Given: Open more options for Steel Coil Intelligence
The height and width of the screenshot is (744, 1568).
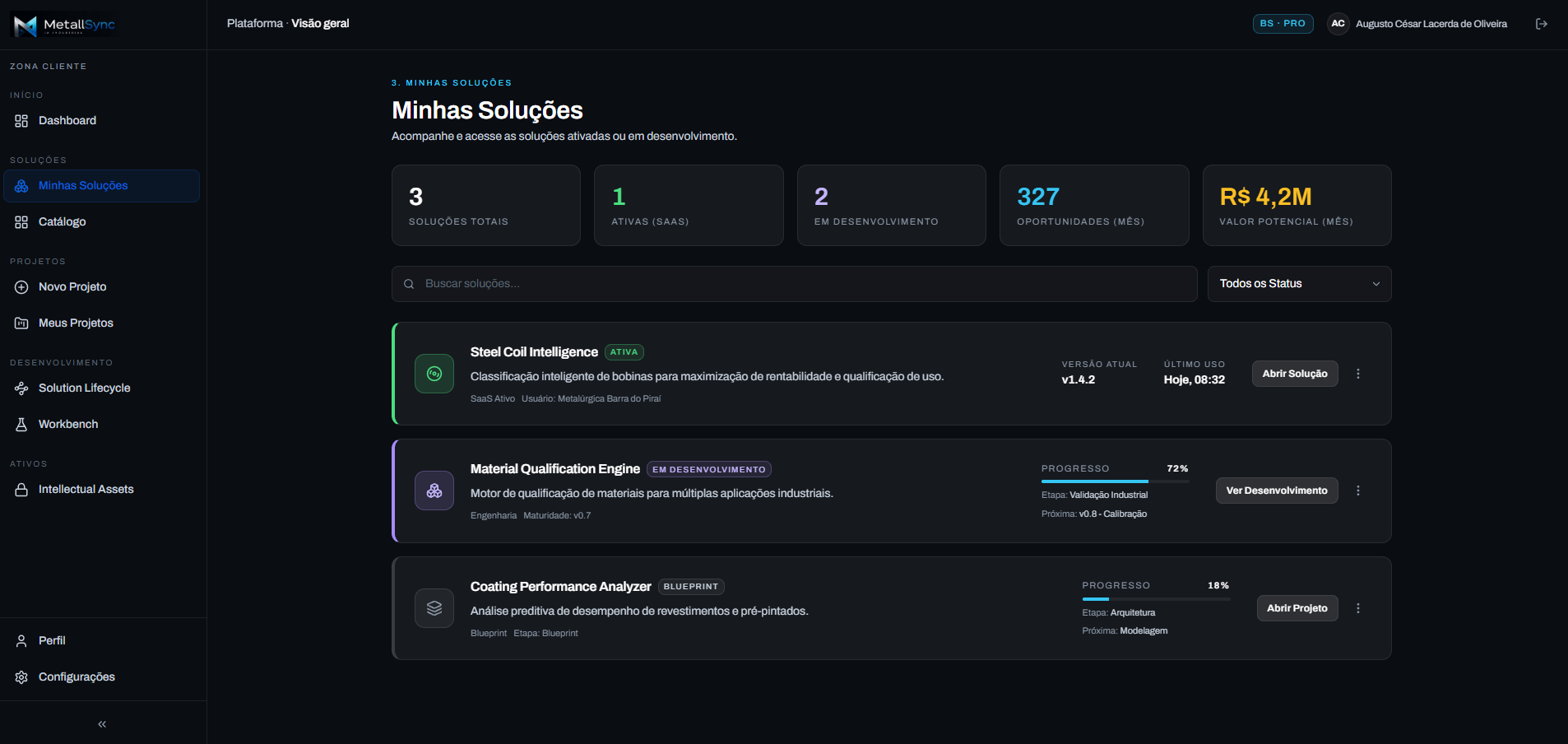Looking at the screenshot, I should 1358,374.
